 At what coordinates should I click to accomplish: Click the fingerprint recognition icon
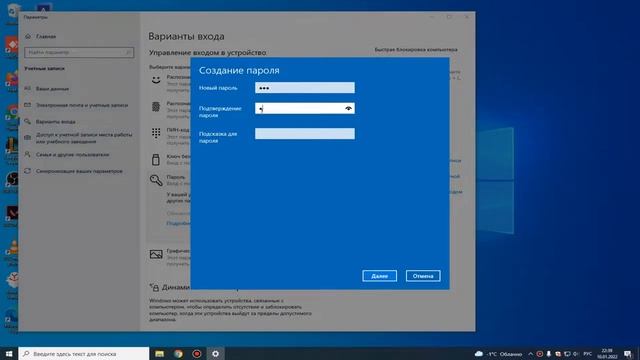[156, 107]
